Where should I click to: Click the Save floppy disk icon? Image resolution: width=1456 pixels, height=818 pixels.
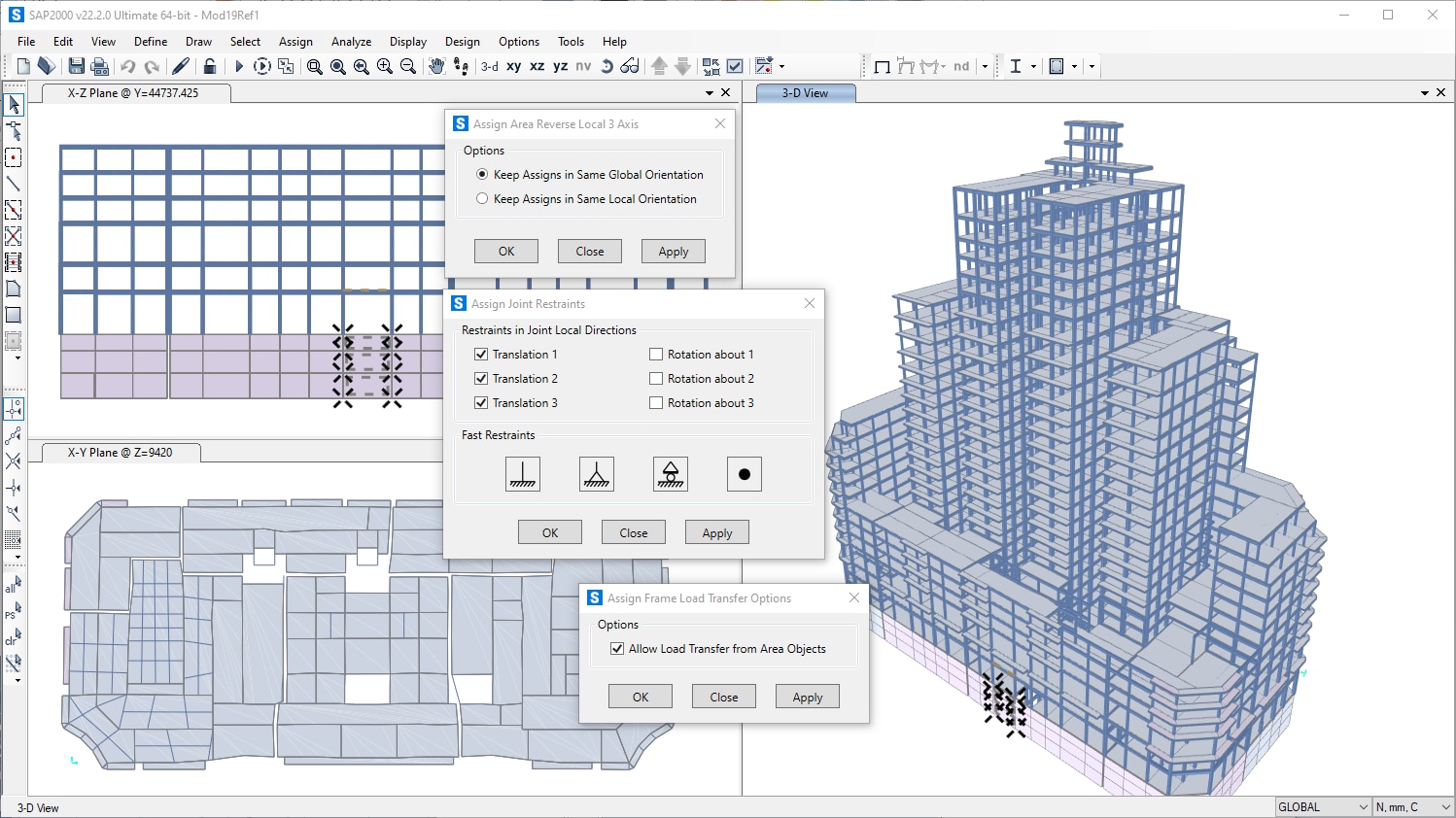tap(76, 66)
